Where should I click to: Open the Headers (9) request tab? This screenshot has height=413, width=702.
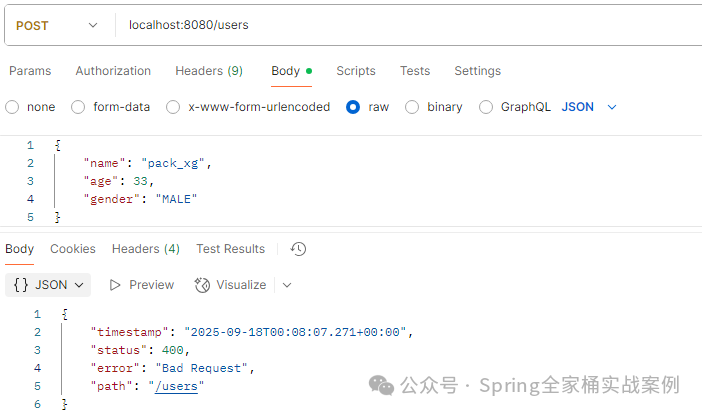pos(209,71)
